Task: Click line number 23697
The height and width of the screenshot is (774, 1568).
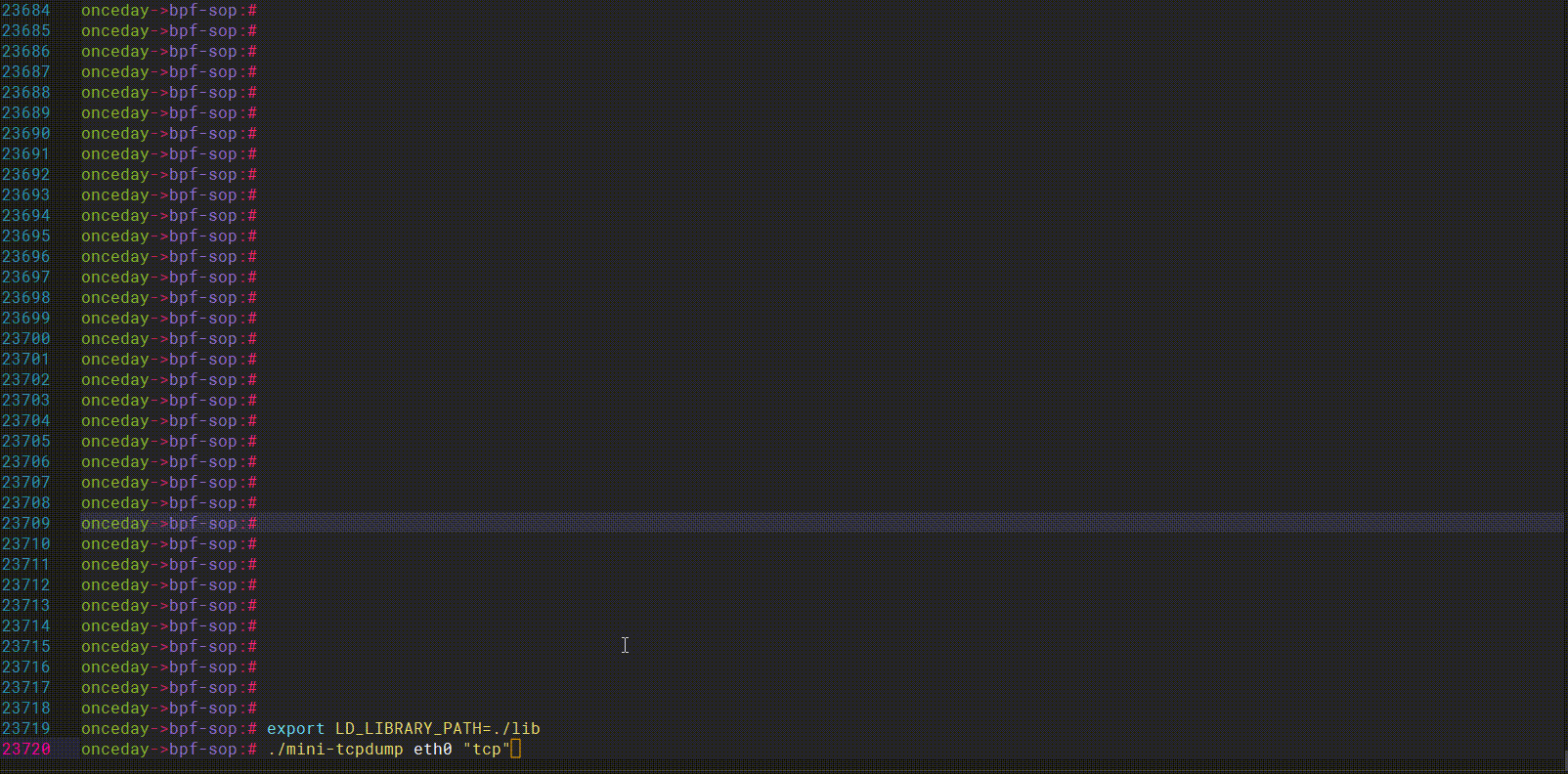Action: click(x=26, y=278)
